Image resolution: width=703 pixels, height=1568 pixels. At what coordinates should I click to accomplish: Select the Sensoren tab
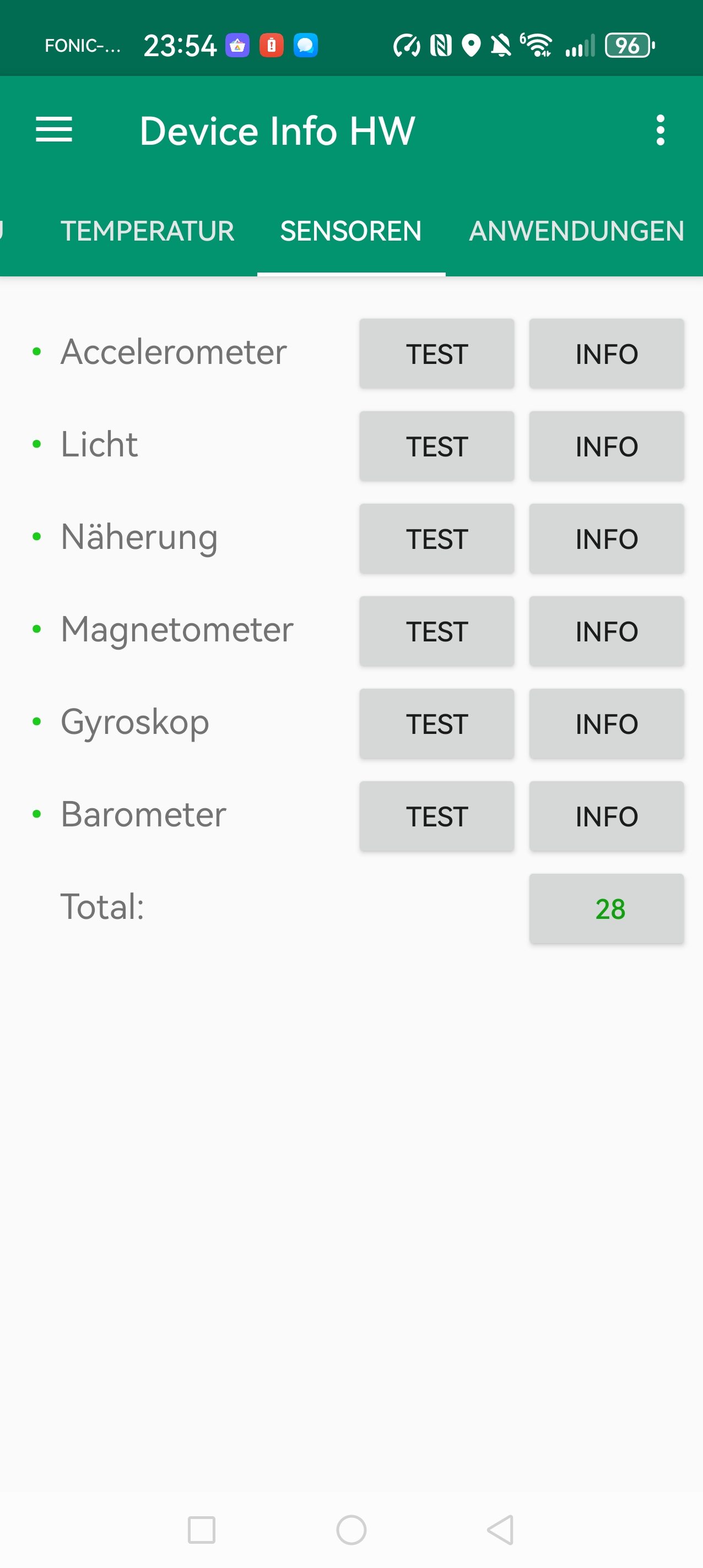(x=351, y=231)
